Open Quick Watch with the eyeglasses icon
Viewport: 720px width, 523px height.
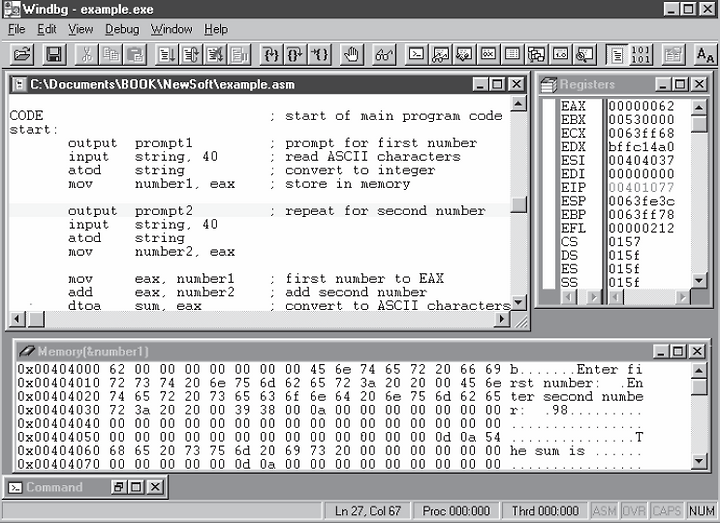point(384,55)
